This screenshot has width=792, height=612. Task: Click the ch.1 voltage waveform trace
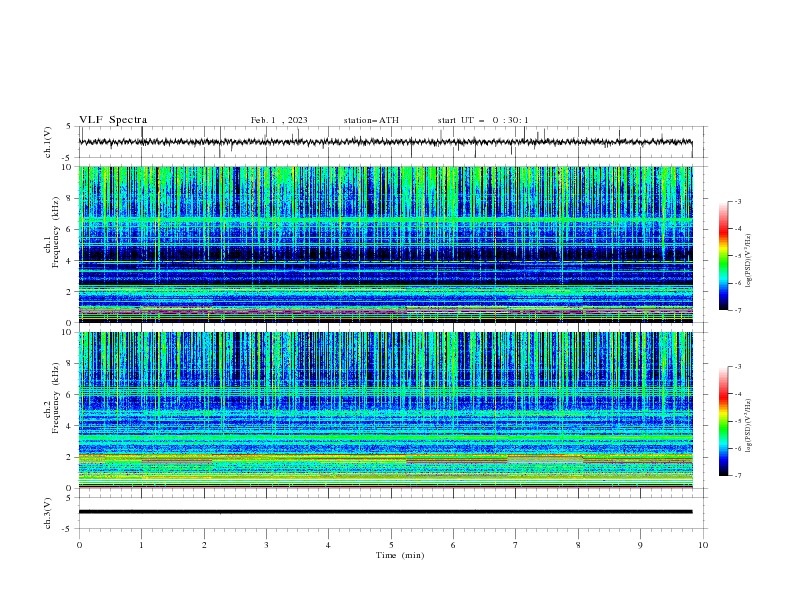(385, 142)
